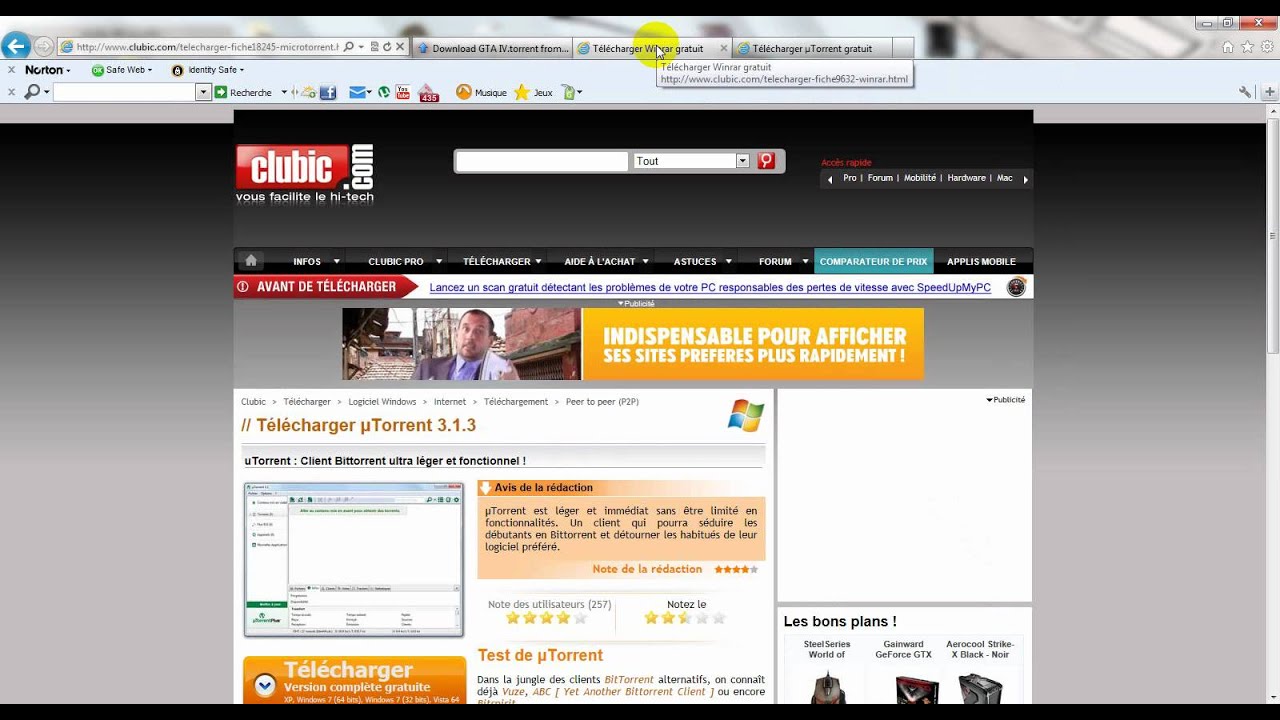The width and height of the screenshot is (1280, 720).
Task: Click the toolbar wrench settings icon
Action: (x=1245, y=92)
